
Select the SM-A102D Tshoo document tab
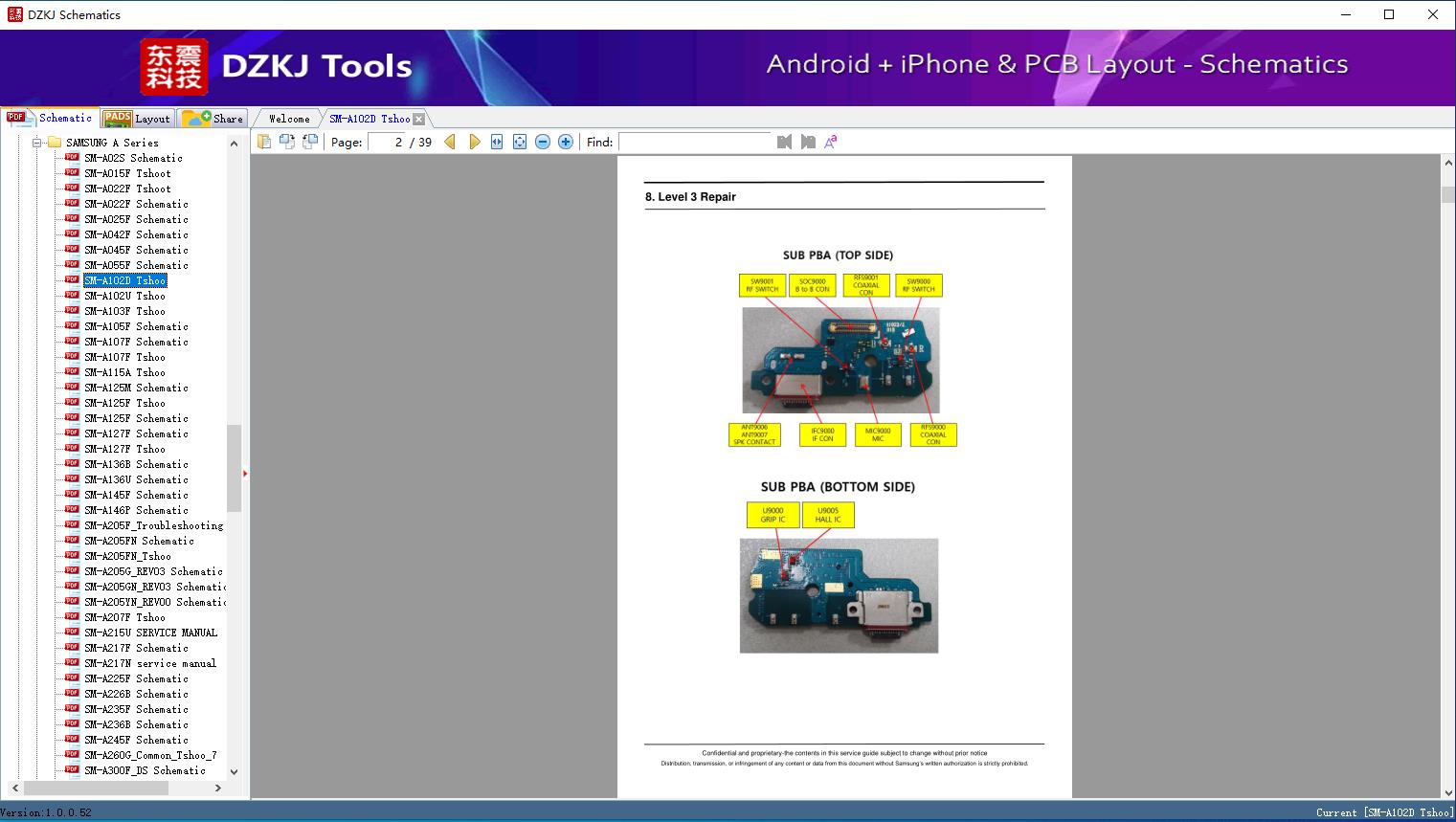pos(370,119)
